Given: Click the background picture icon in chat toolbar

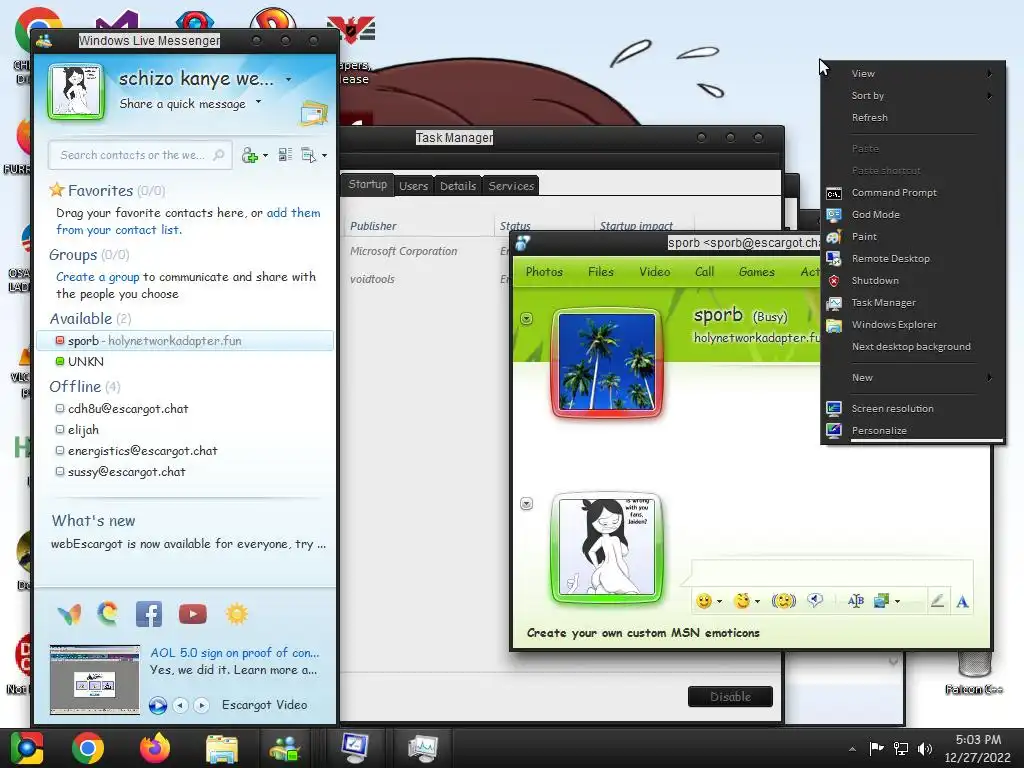Looking at the screenshot, I should pos(882,601).
